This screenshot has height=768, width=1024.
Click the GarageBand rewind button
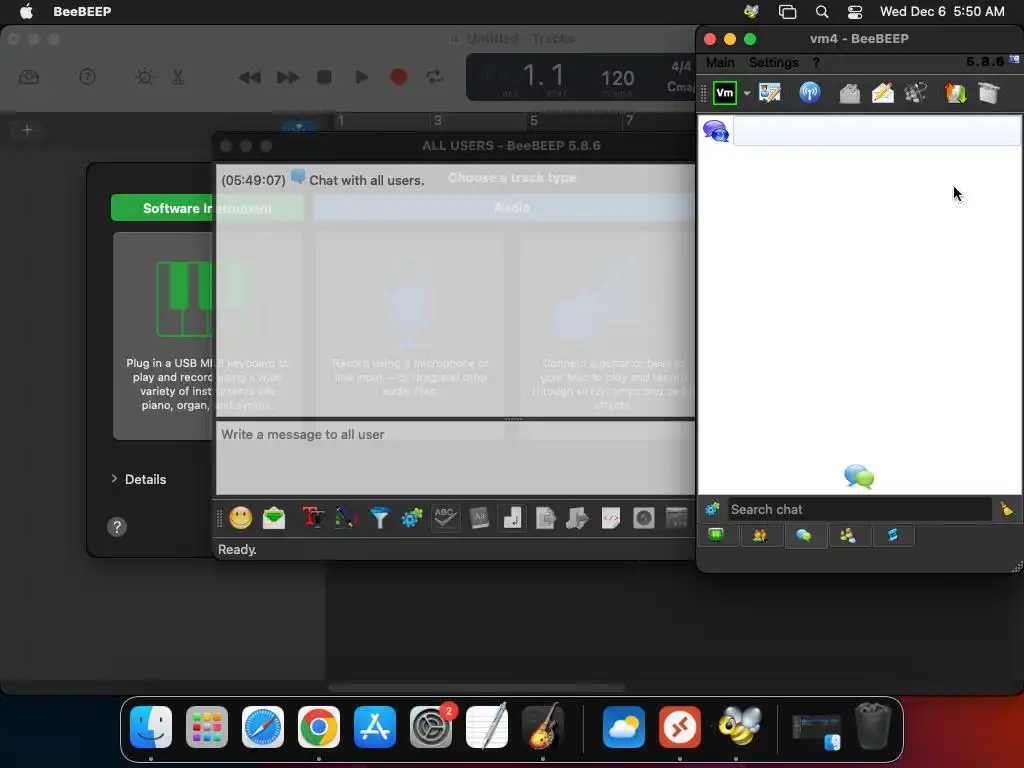[x=249, y=78]
